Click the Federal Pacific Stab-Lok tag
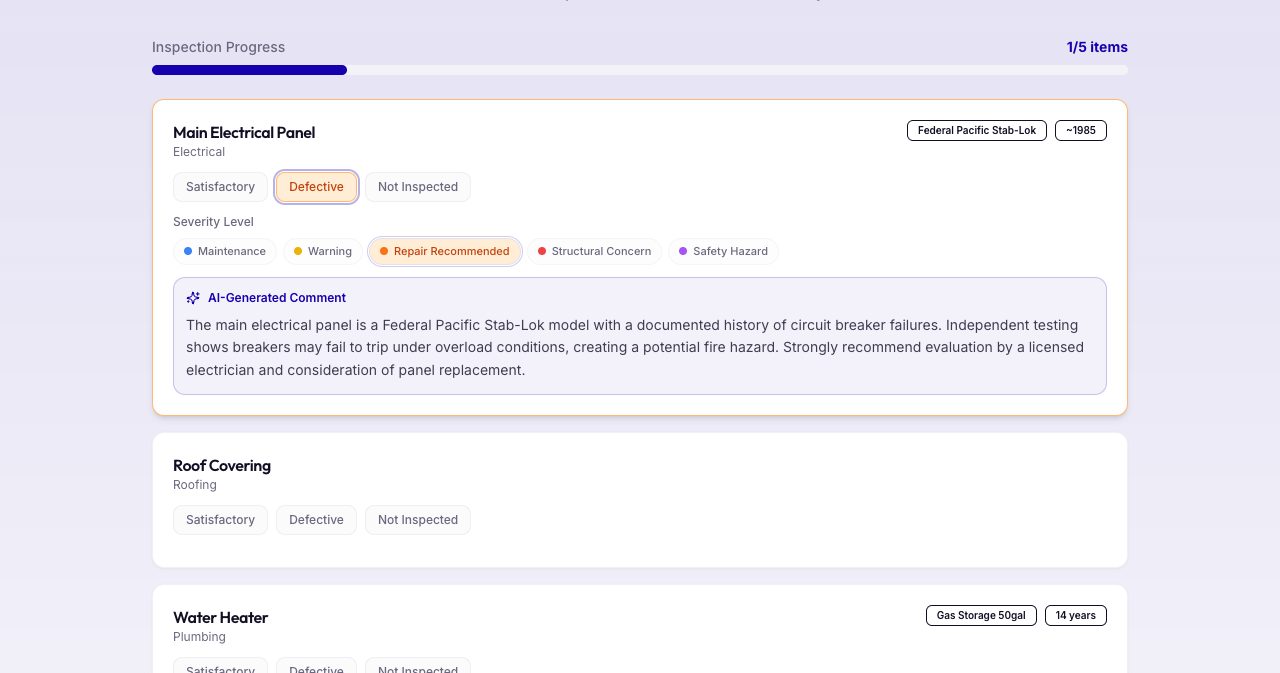1280x673 pixels. tap(977, 131)
